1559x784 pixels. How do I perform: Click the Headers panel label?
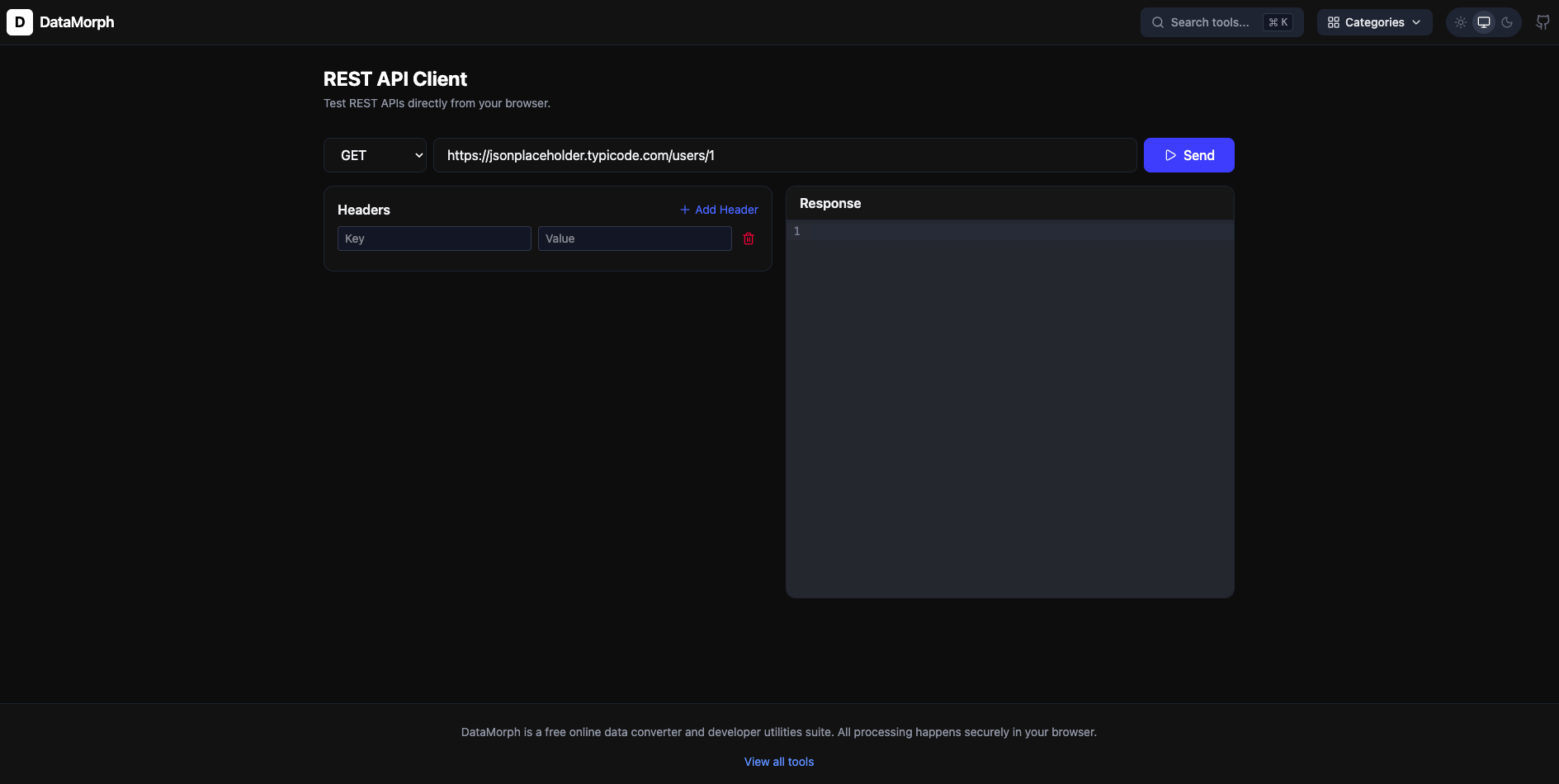[x=364, y=210]
